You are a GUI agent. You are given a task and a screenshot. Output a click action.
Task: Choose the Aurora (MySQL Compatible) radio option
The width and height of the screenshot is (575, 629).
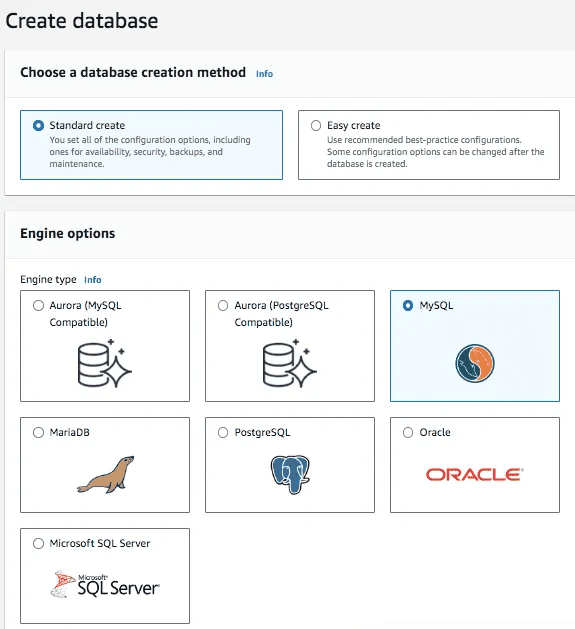tap(38, 306)
